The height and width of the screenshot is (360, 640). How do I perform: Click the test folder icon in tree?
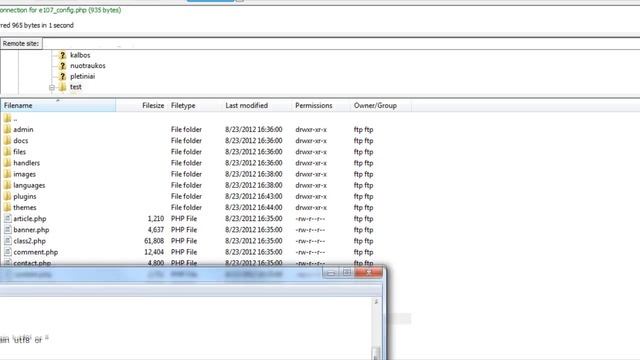(62, 87)
